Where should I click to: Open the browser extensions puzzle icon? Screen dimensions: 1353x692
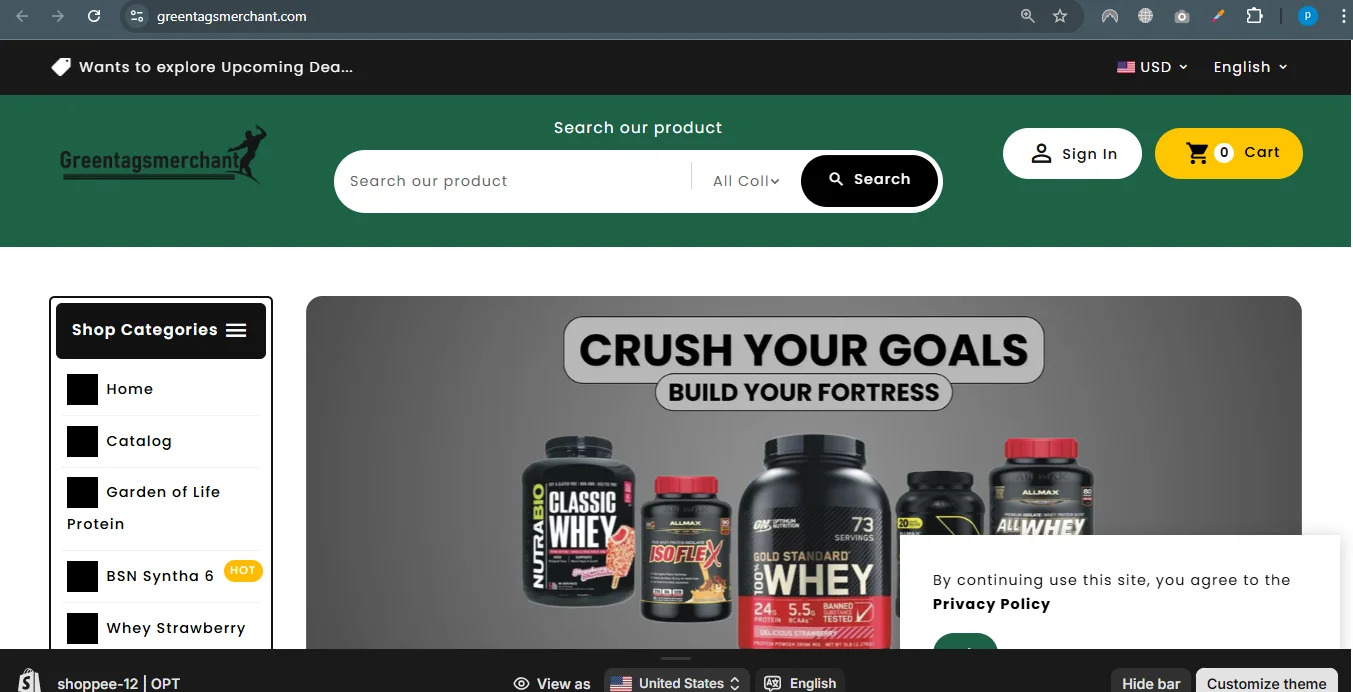coord(1254,16)
